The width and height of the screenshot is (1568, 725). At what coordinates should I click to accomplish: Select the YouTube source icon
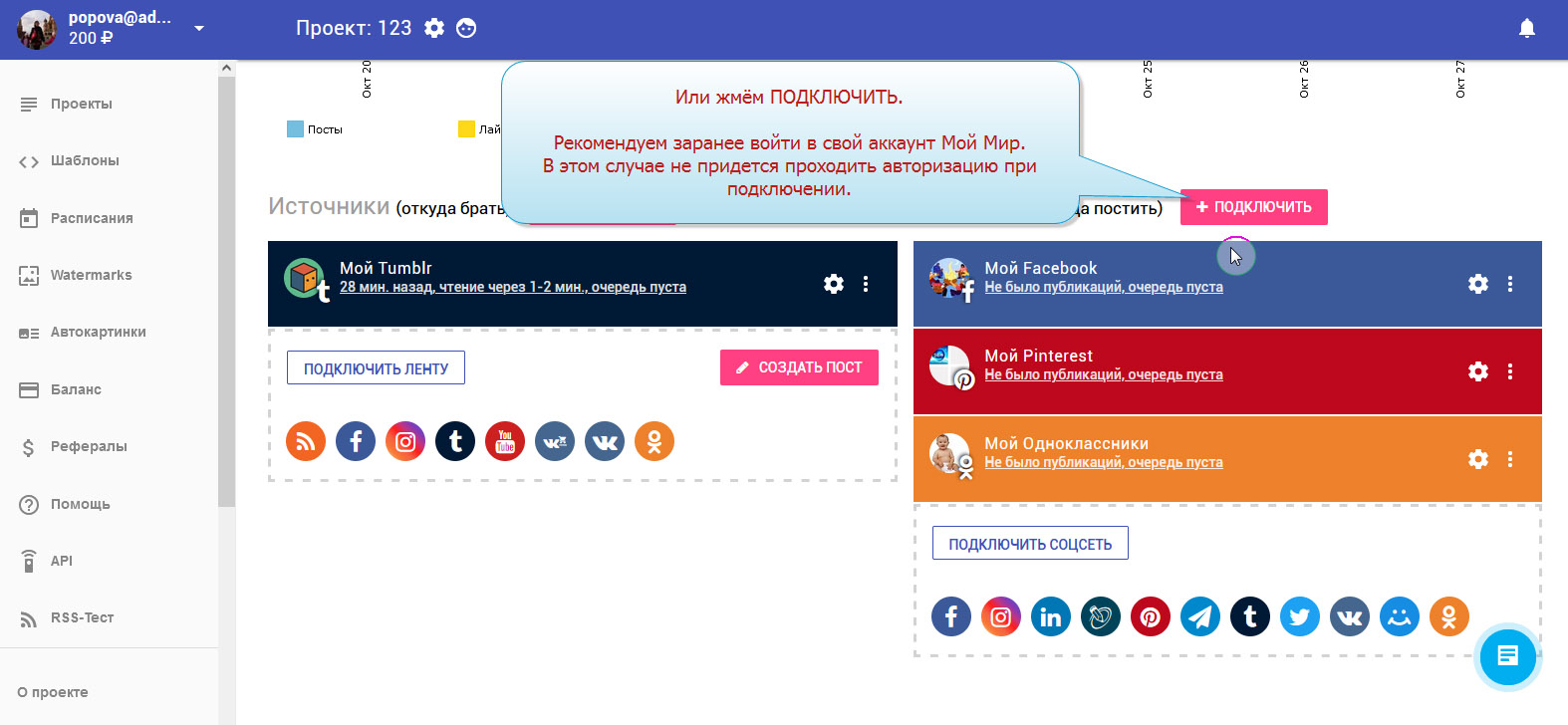coord(505,441)
